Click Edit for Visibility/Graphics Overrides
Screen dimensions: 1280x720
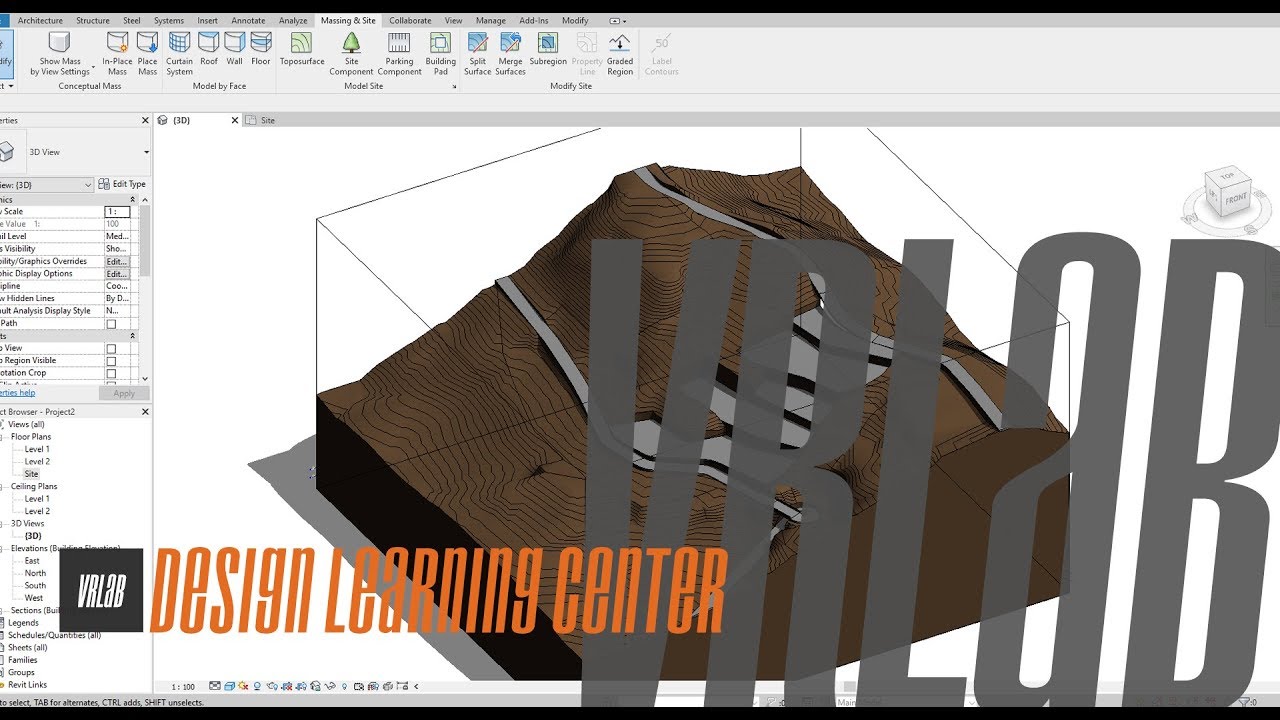click(x=117, y=261)
